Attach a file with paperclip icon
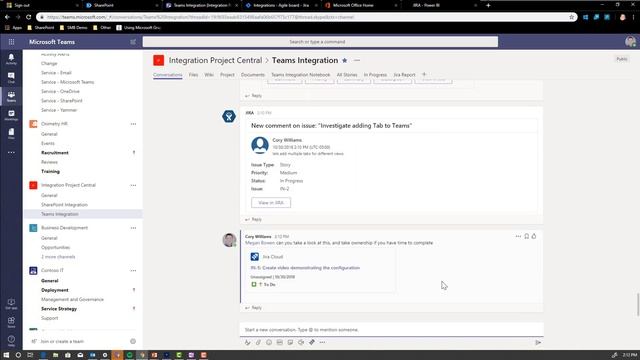Image resolution: width=640 pixels, height=360 pixels. (258, 342)
